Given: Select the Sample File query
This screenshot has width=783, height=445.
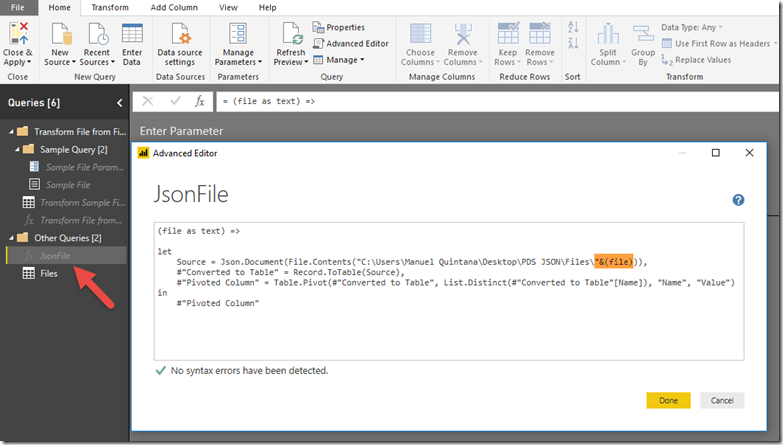Looking at the screenshot, I should pyautogui.click(x=60, y=185).
